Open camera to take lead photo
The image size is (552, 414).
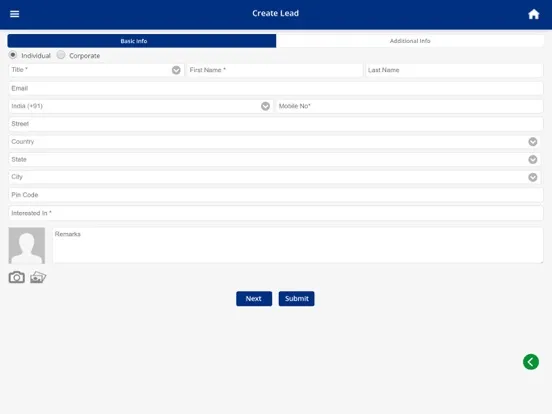17,277
